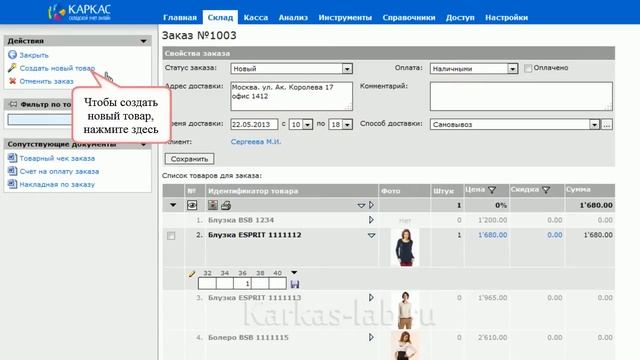Image resolution: width=640 pixels, height=360 pixels.
Task: Expand row Блузка BSB 1234 triangle
Action: (371, 220)
